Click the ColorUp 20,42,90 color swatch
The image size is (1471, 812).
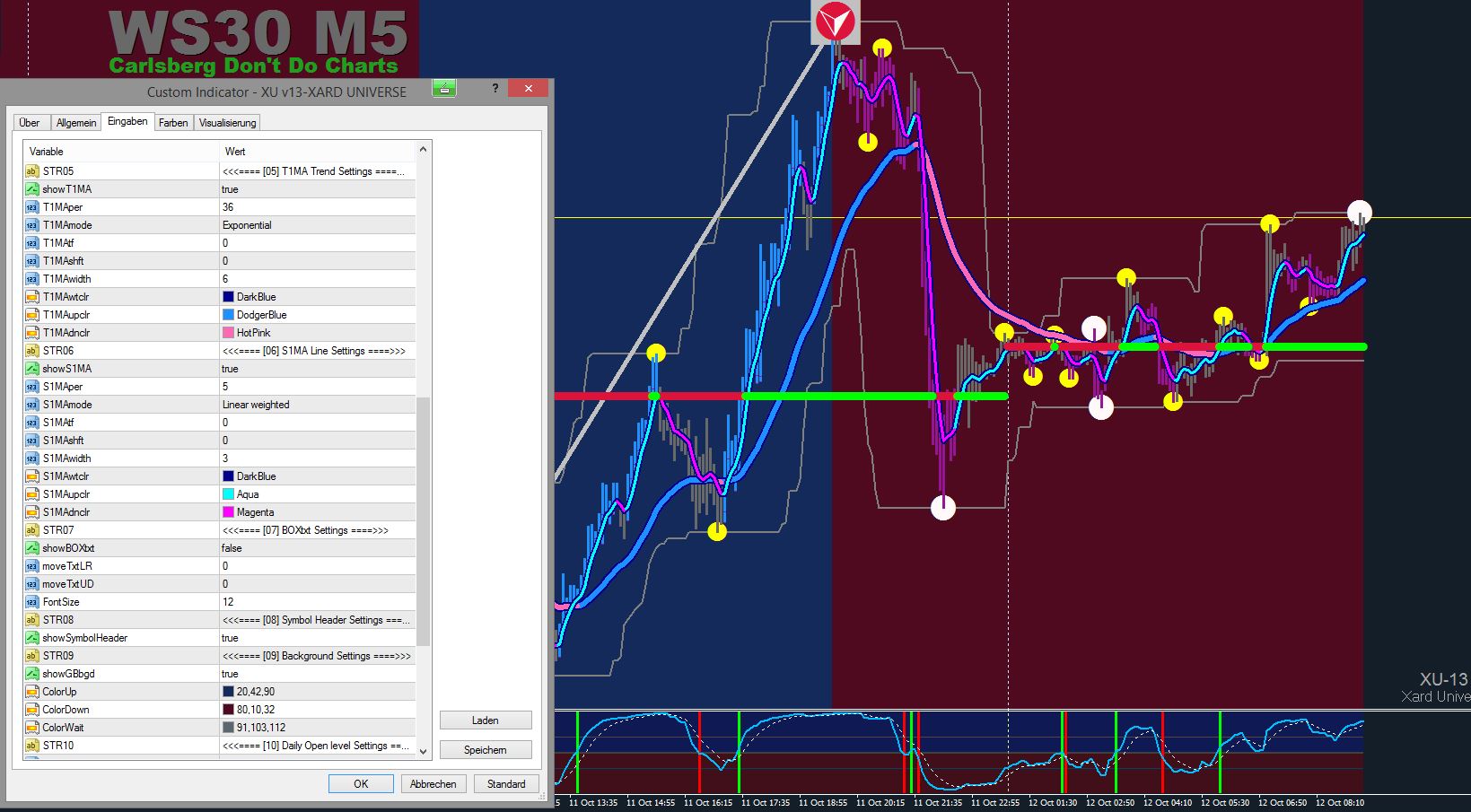228,692
